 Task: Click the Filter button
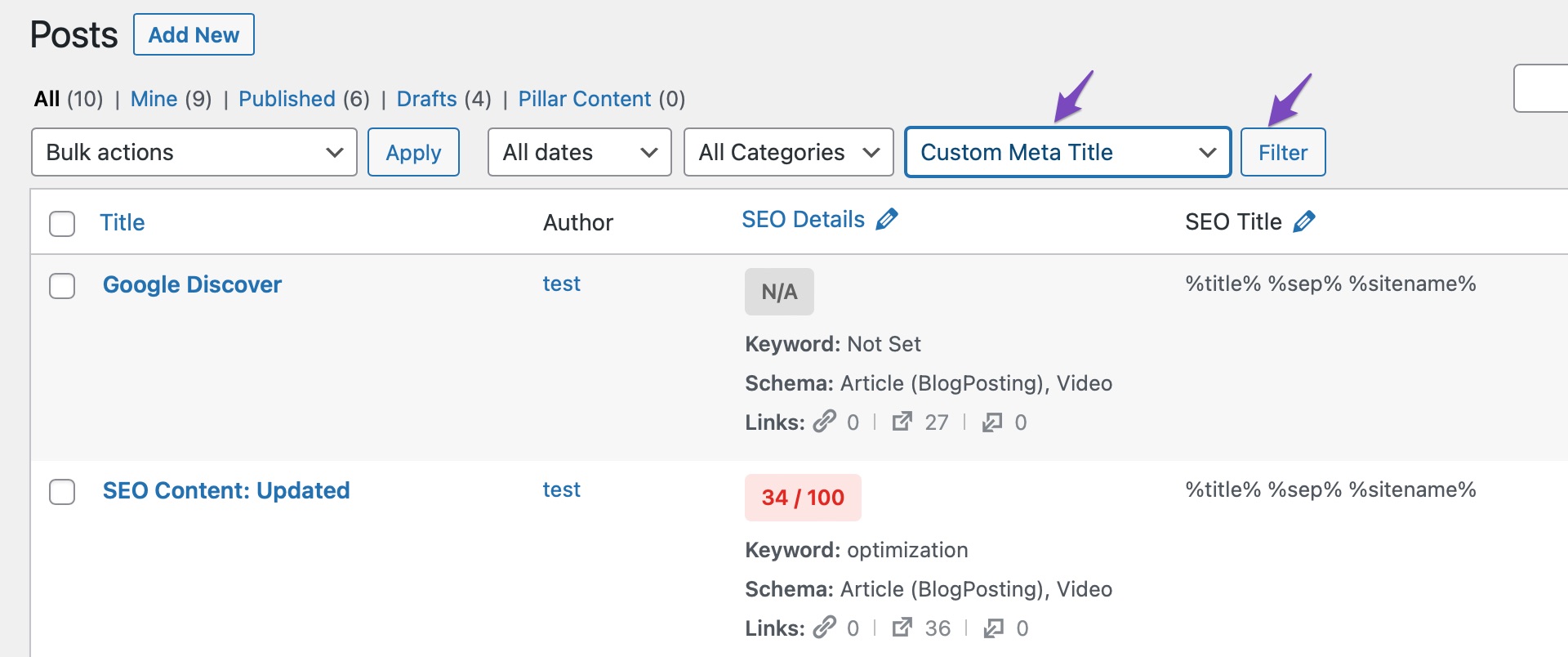pos(1283,152)
